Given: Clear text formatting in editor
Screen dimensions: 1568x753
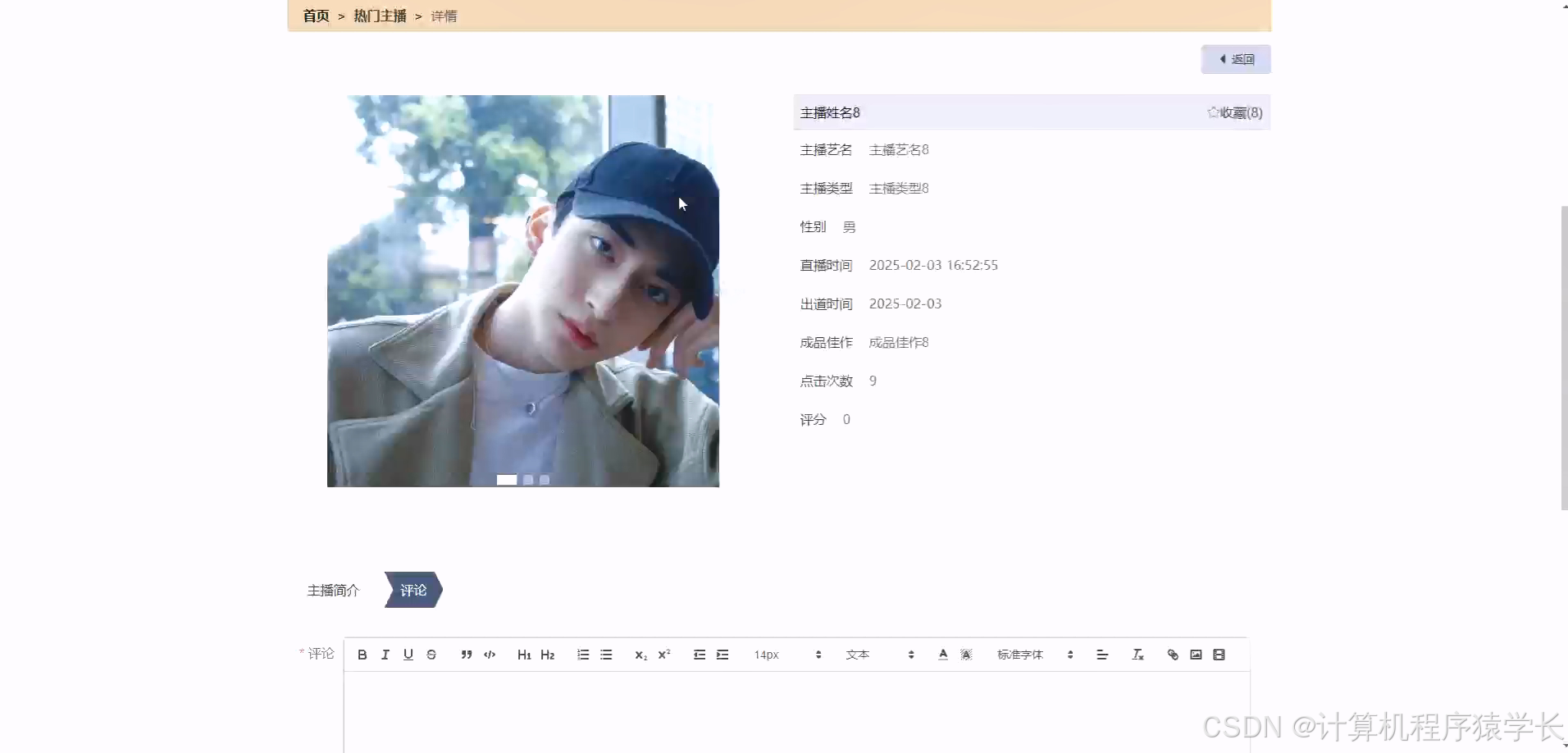Looking at the screenshot, I should tap(1137, 655).
